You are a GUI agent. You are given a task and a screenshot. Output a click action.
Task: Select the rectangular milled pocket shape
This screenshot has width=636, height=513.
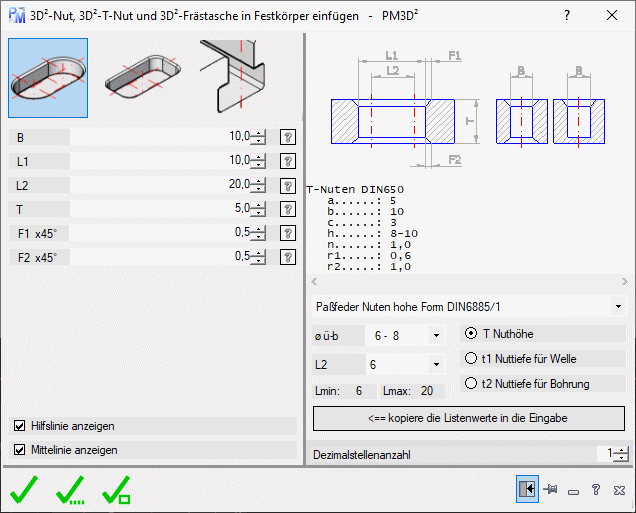[x=142, y=79]
